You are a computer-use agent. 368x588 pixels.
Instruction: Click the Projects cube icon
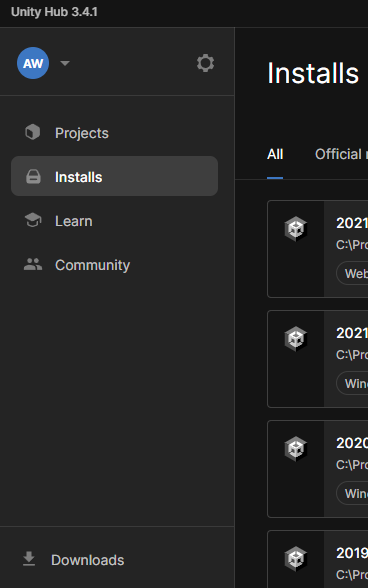point(33,132)
